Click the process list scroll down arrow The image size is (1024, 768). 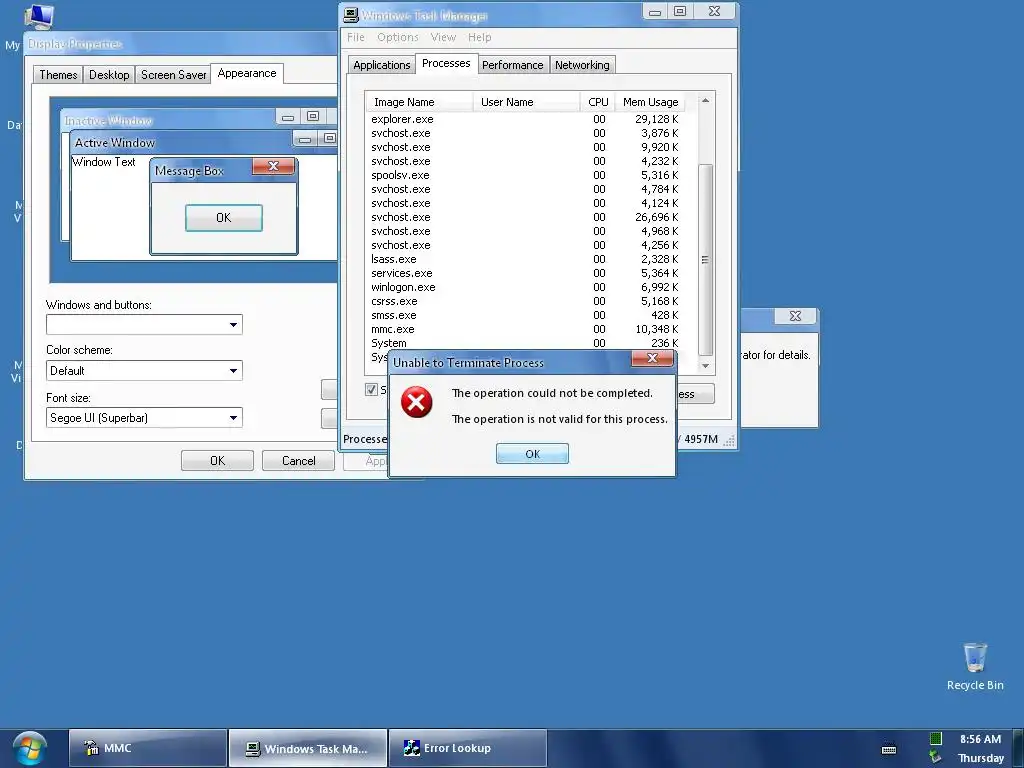click(x=705, y=366)
